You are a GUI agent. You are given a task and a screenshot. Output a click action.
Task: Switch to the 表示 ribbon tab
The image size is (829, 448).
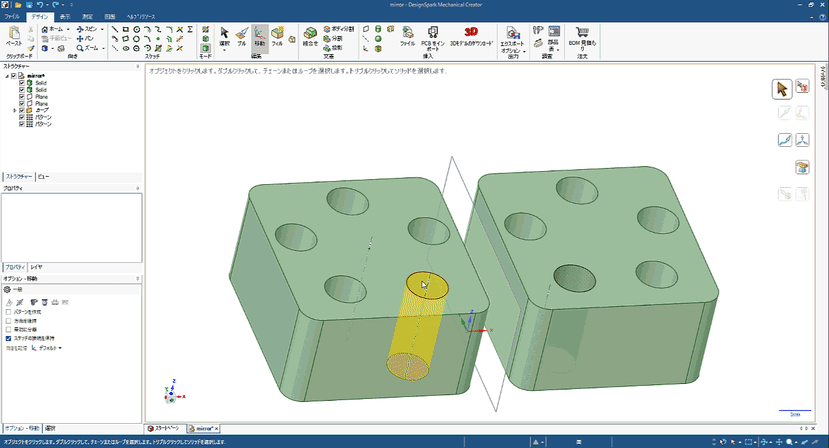pyautogui.click(x=65, y=16)
